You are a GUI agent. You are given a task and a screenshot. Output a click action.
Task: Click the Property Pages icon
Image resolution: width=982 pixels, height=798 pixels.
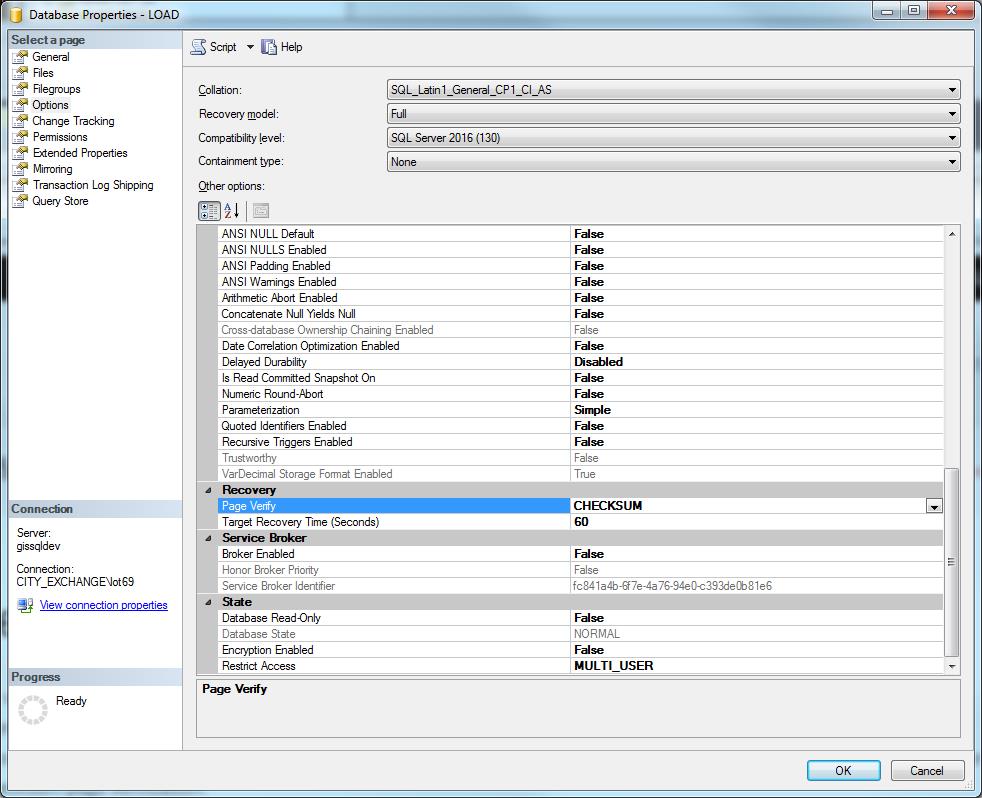tap(260, 211)
